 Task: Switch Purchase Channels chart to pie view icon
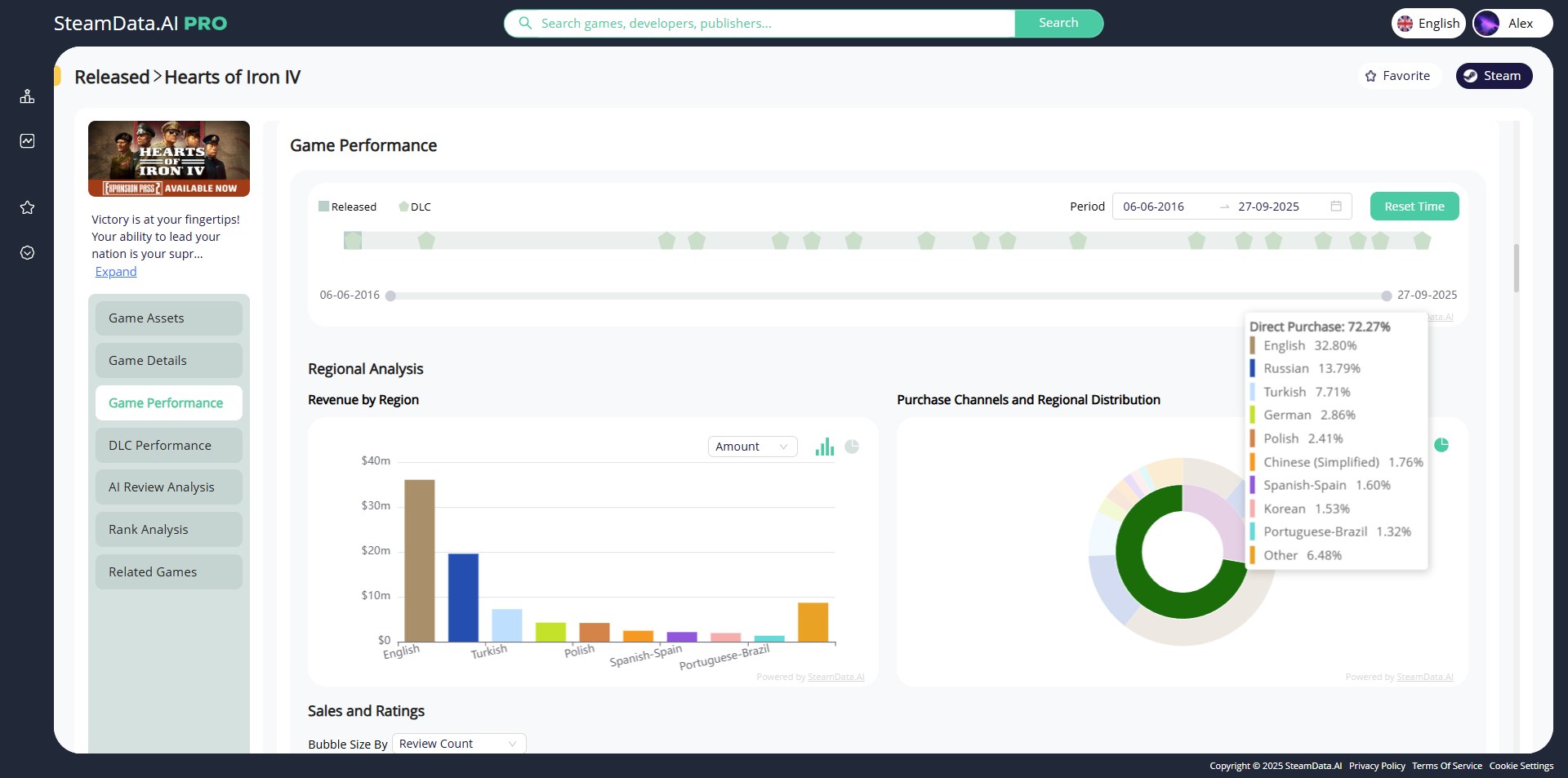[1441, 446]
